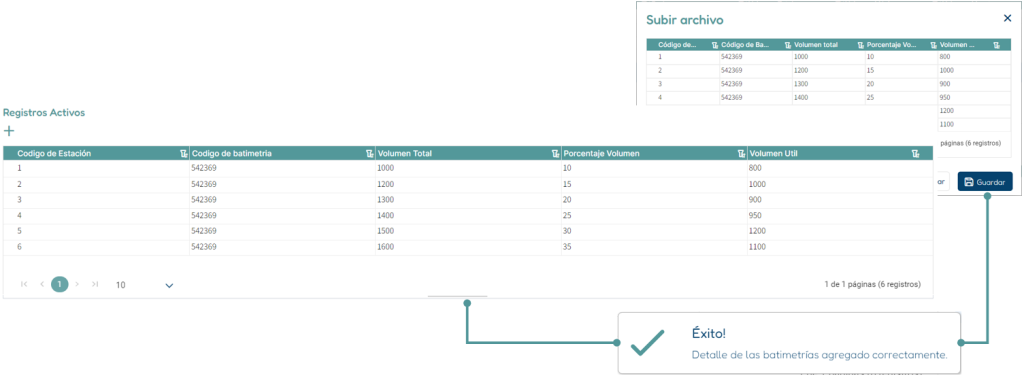Screen dimensions: 1024x378
Task: Go to next page of results
Action: [x=77, y=284]
